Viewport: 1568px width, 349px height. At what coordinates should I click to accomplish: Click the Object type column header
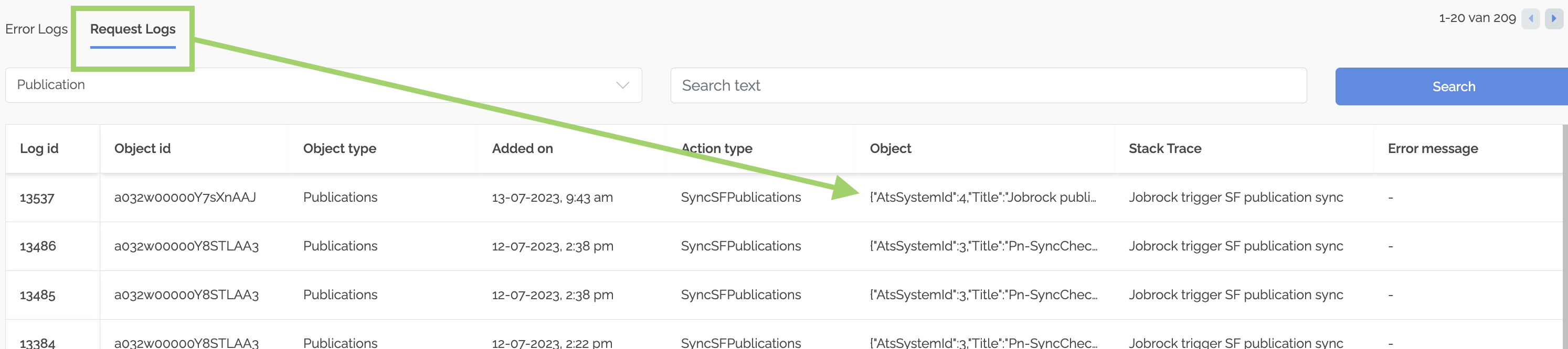coord(340,149)
